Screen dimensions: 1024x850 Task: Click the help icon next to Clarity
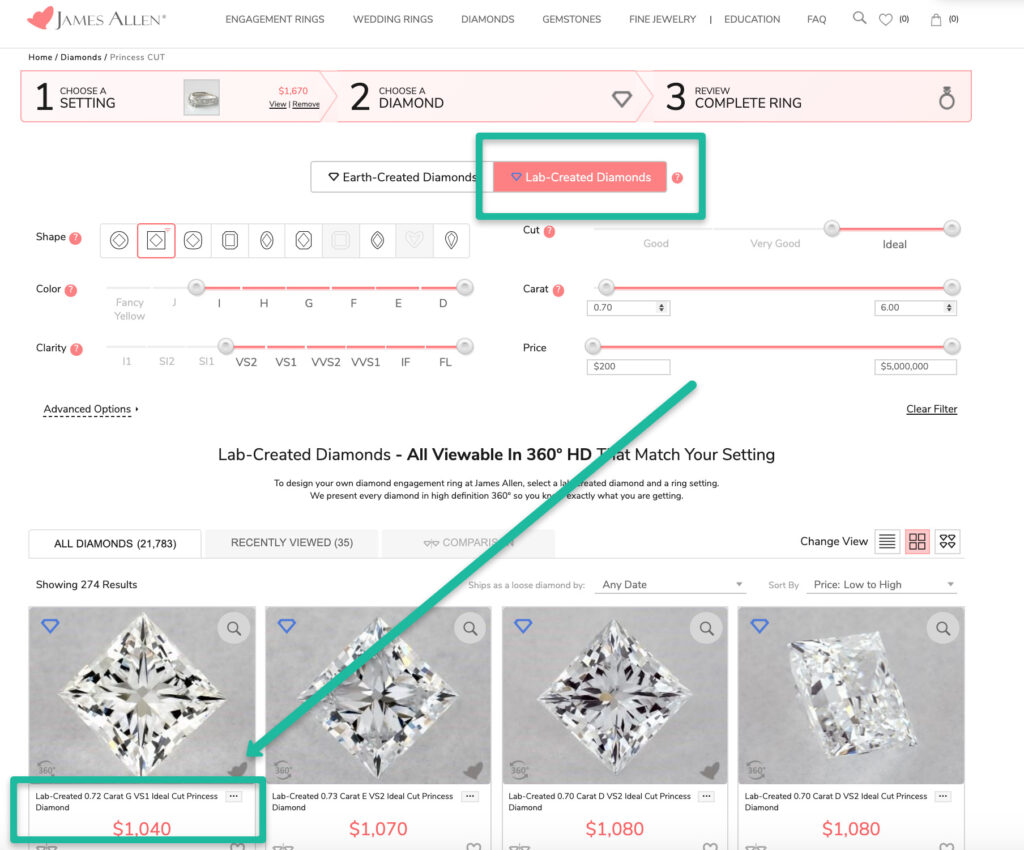click(x=76, y=349)
